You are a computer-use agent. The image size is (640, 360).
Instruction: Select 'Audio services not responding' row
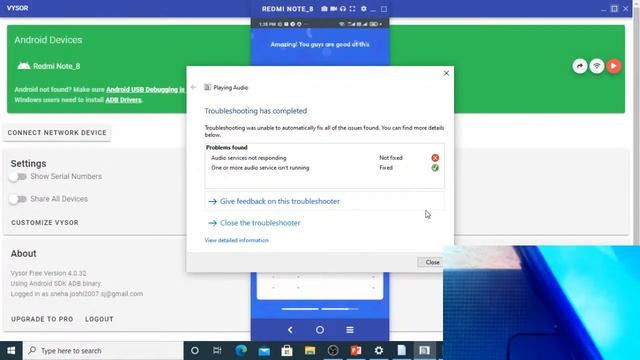coord(324,158)
